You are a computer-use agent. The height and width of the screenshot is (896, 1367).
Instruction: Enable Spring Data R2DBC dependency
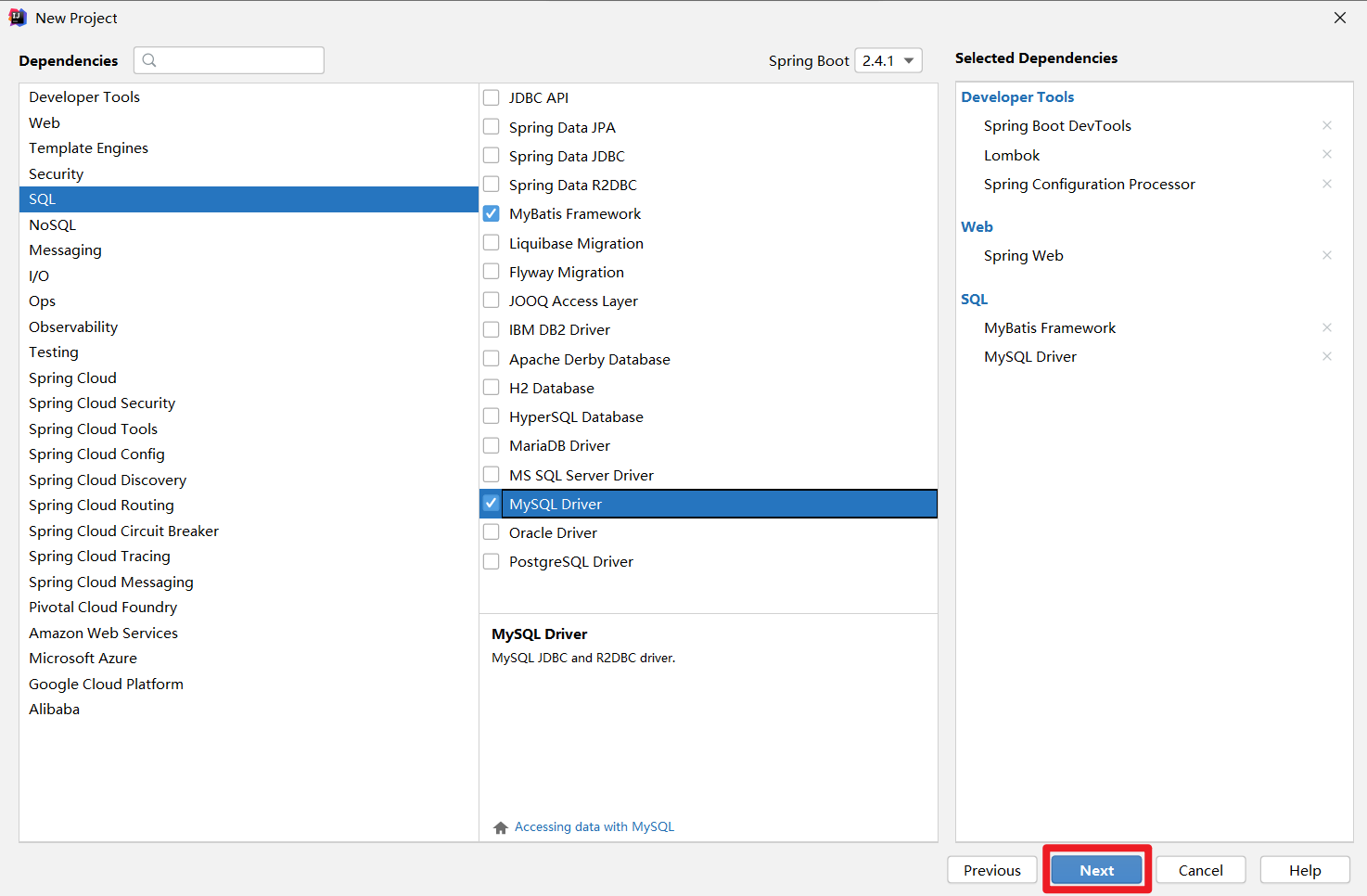[x=492, y=185]
